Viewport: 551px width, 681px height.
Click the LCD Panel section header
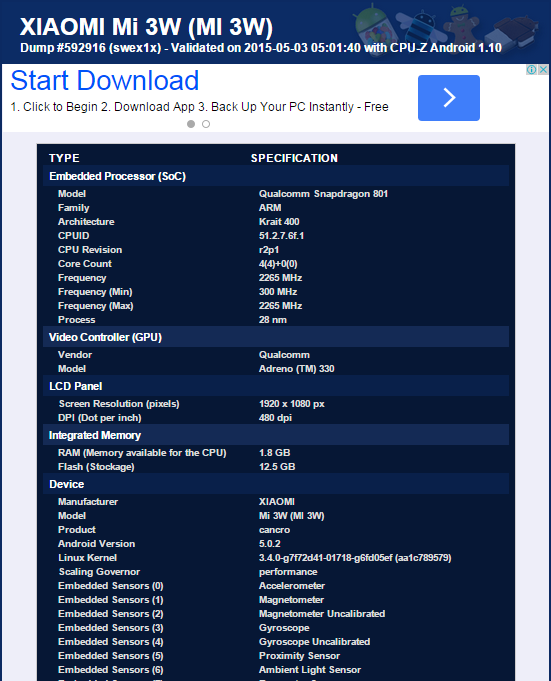[x=276, y=386]
